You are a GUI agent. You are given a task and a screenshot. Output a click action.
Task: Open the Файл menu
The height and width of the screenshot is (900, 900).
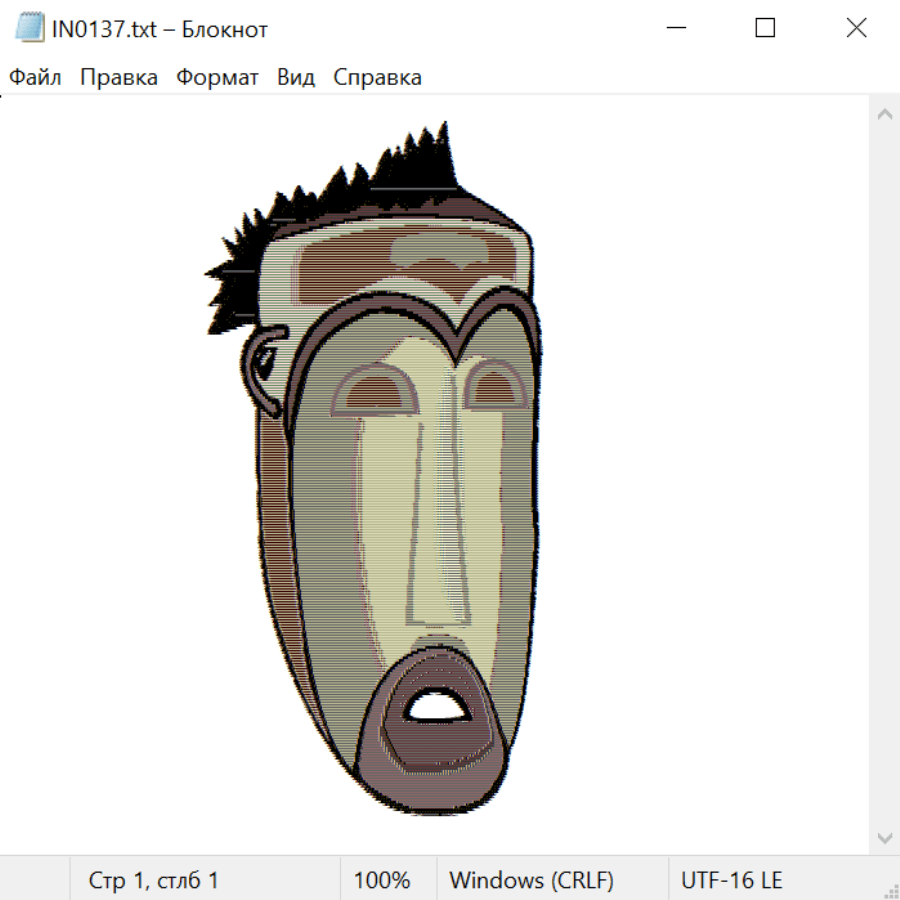click(x=35, y=78)
